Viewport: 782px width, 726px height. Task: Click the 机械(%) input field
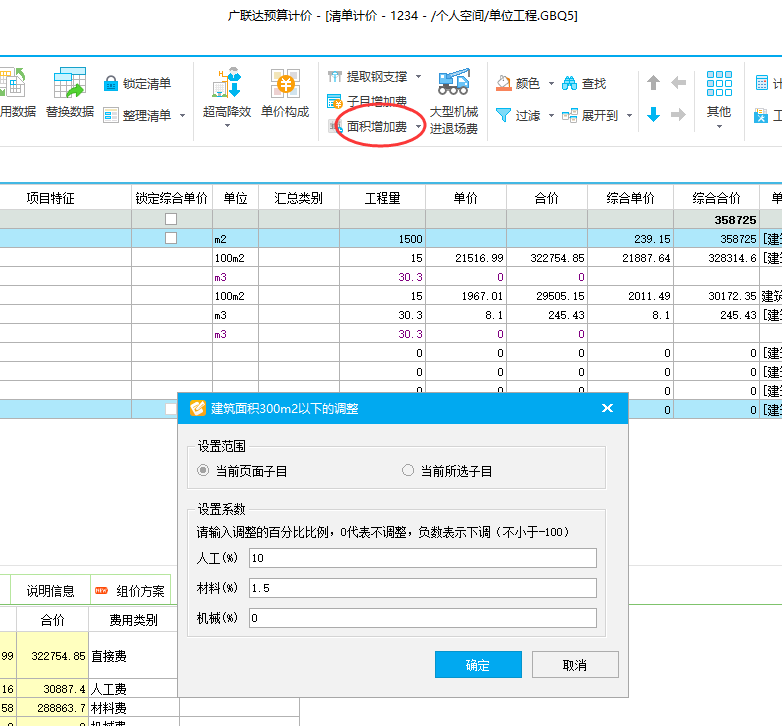coord(423,618)
